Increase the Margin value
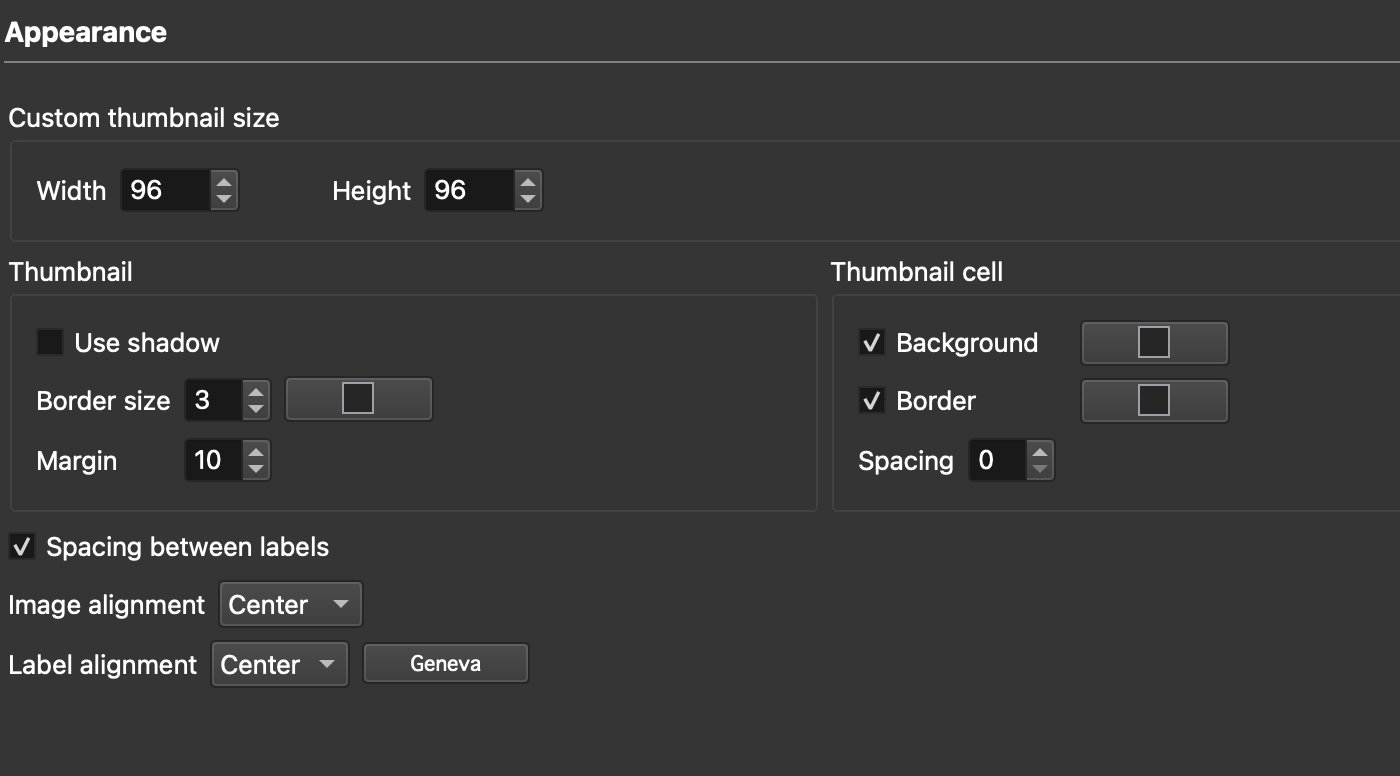1400x776 pixels. coord(256,451)
